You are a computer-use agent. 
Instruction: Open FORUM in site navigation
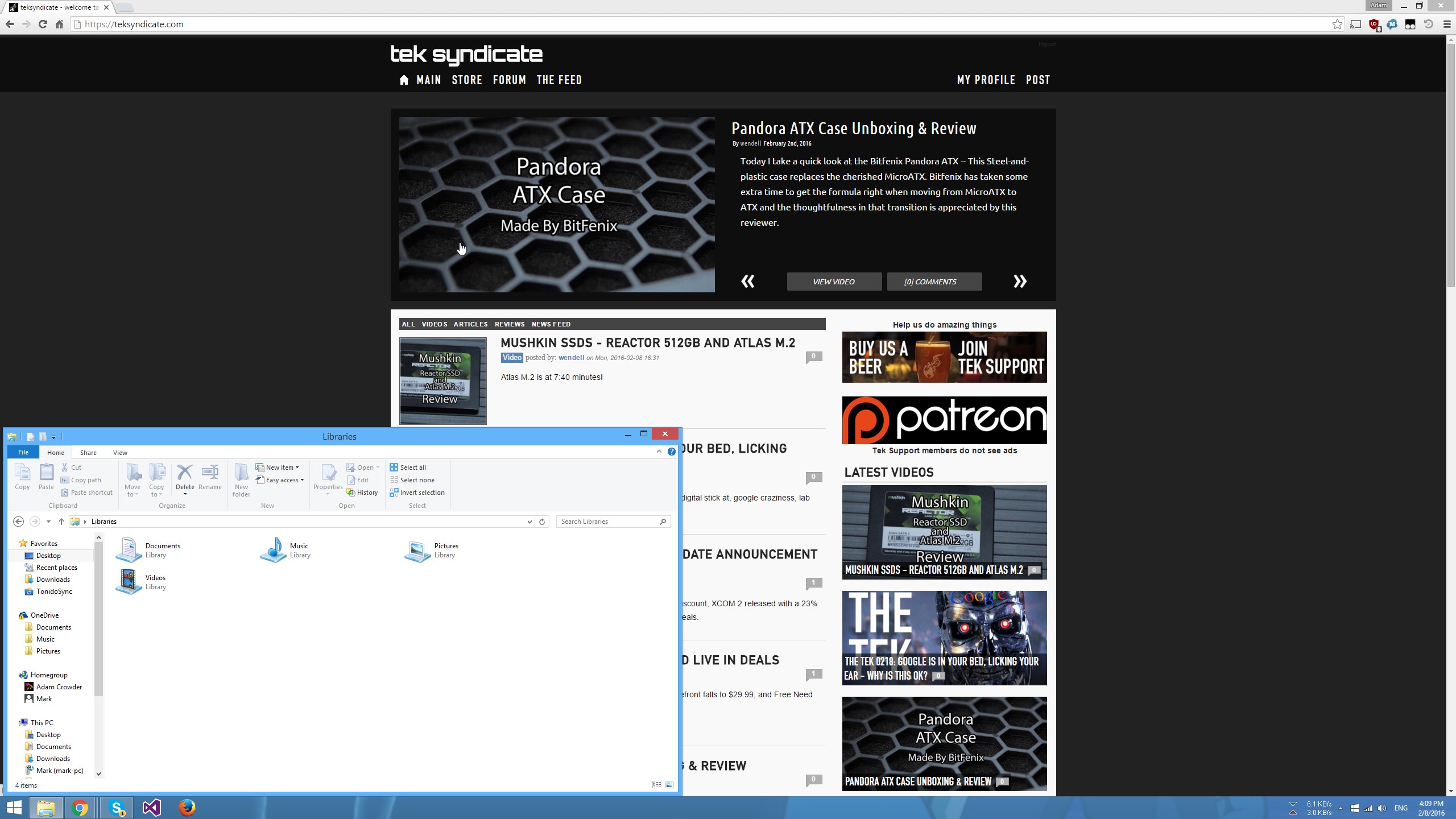tap(510, 80)
